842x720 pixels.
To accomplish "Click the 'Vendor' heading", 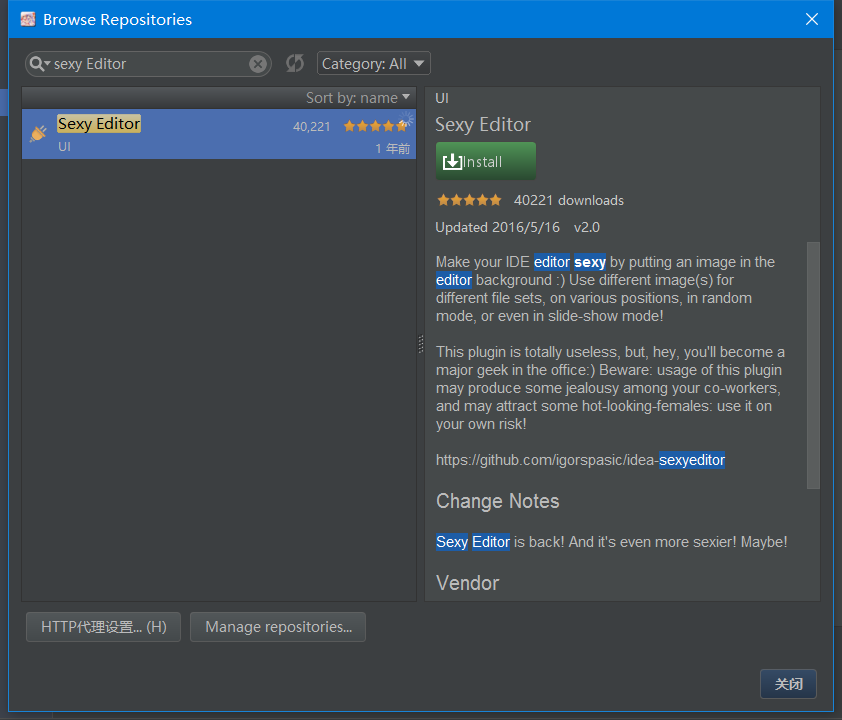I will [x=467, y=583].
